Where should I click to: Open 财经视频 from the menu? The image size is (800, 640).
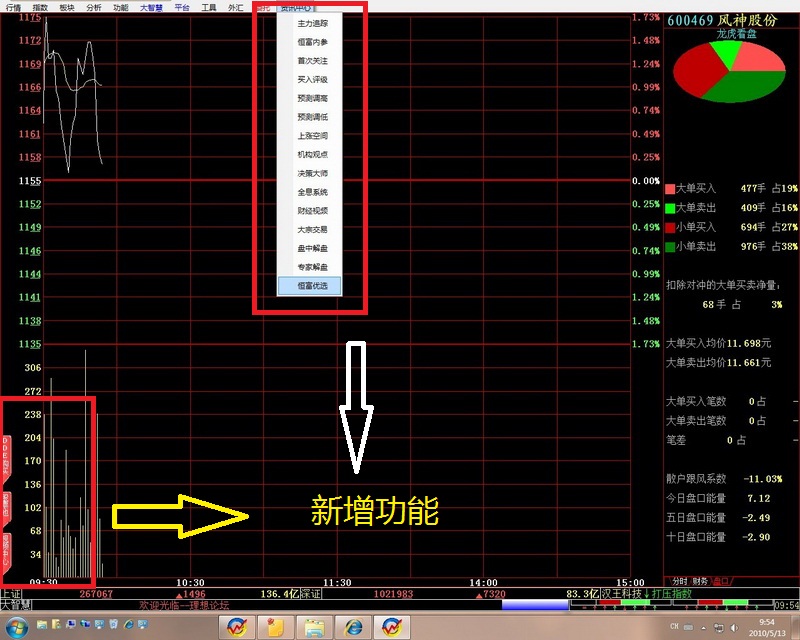310,211
